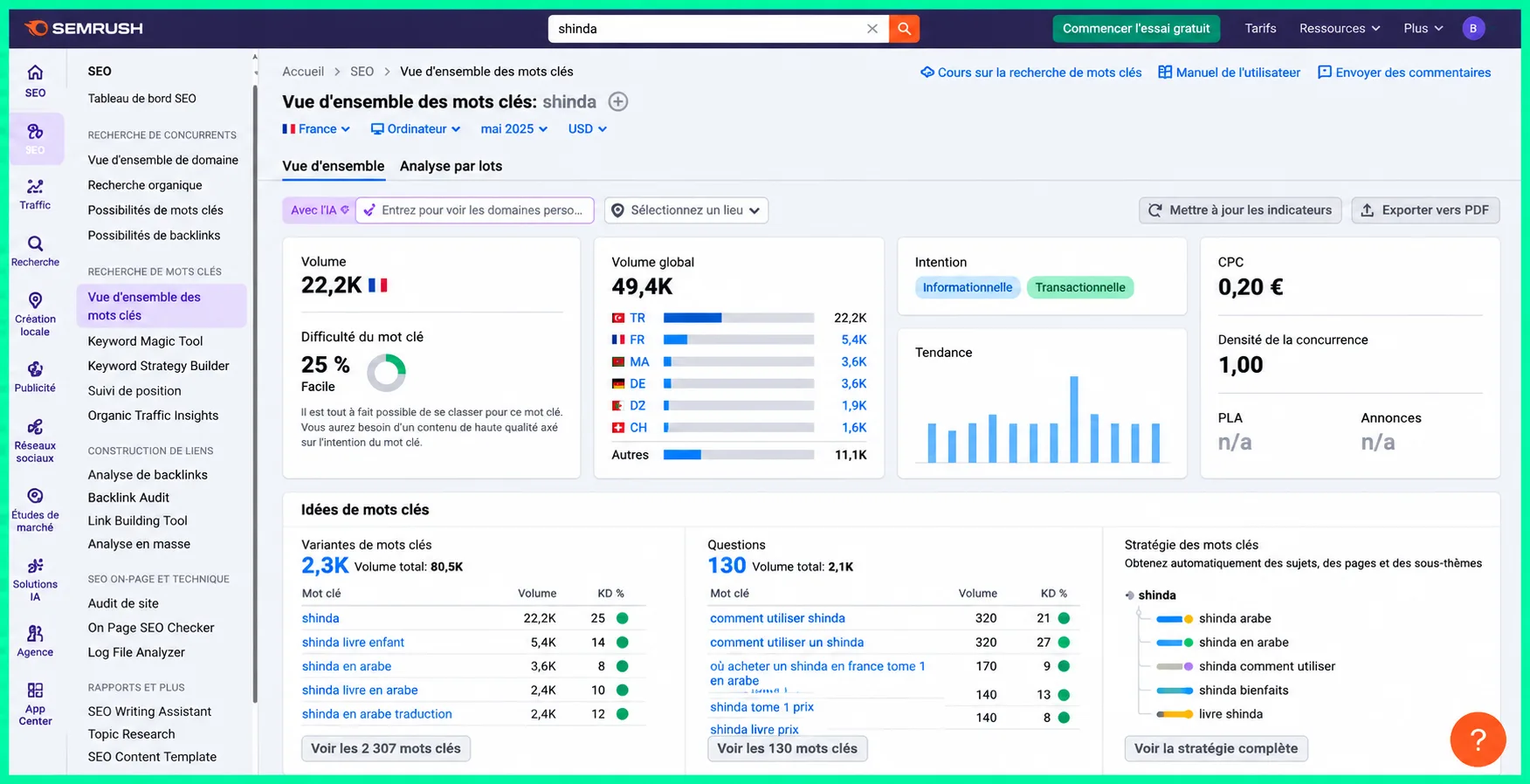This screenshot has height=784, width=1530.
Task: Click Voir les 2 307 mots clés
Action: (386, 748)
